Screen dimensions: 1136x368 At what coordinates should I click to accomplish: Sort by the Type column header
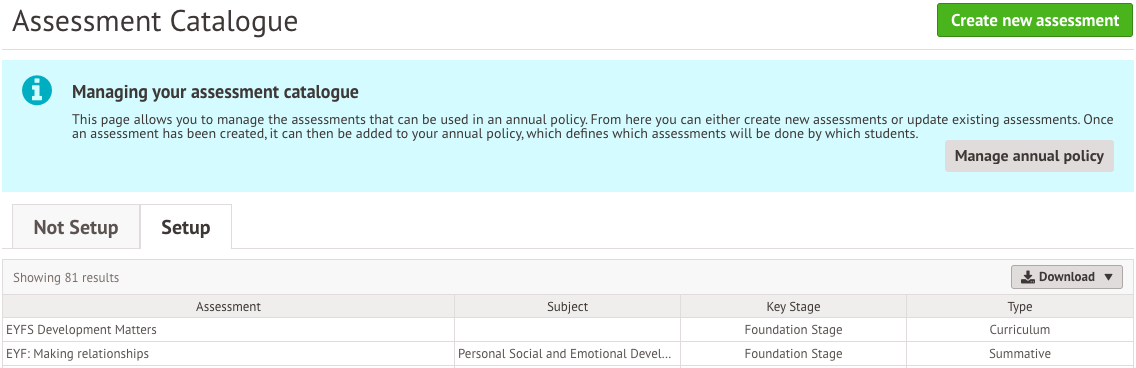pos(1019,306)
